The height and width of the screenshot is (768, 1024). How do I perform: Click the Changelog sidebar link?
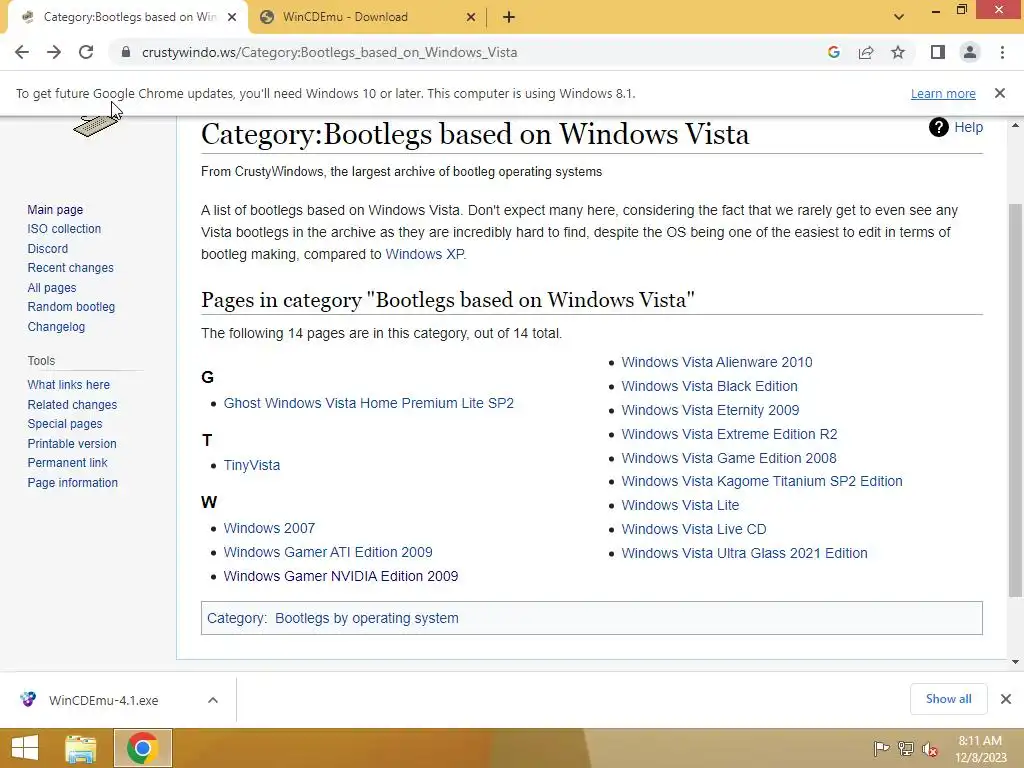[56, 327]
